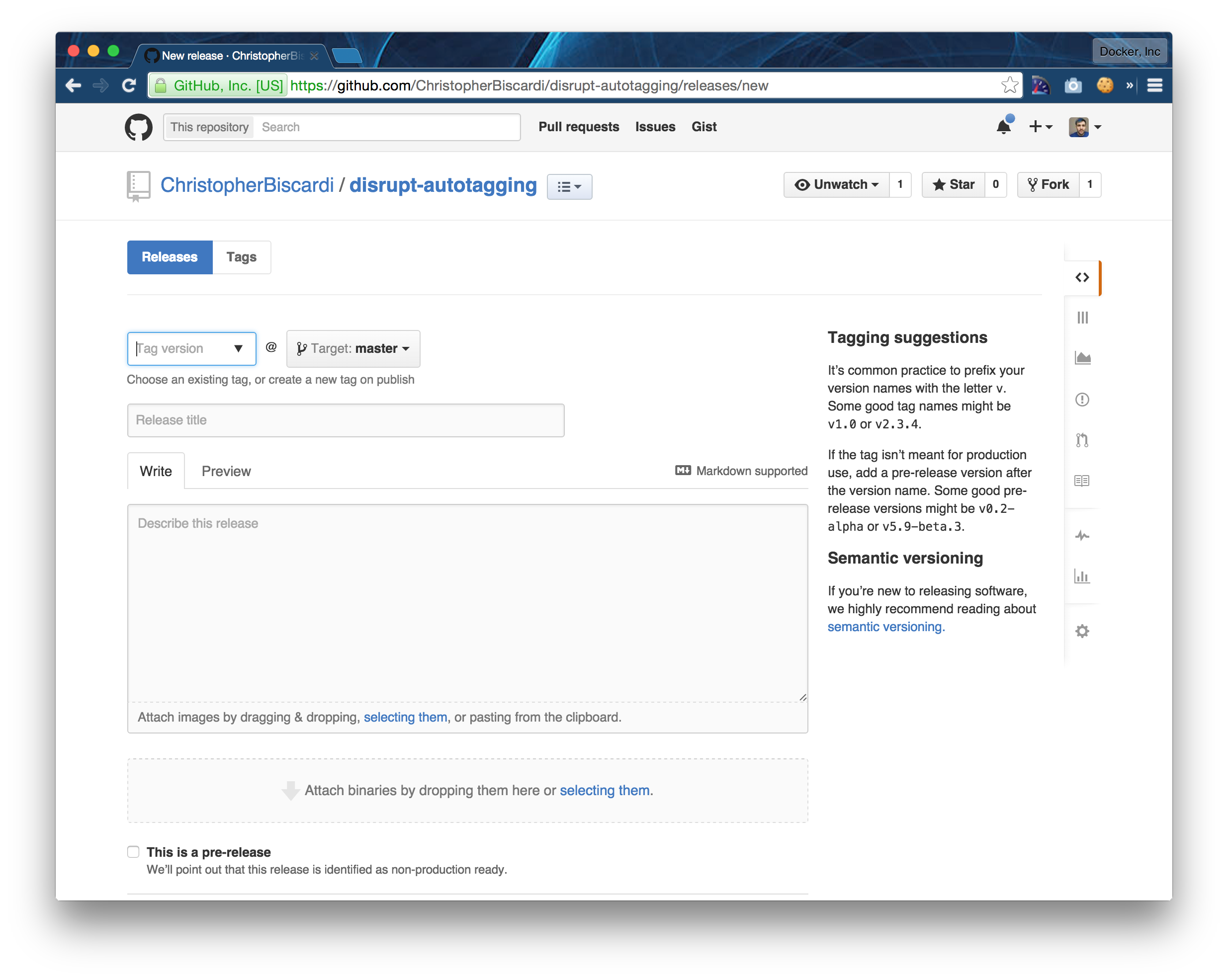The height and width of the screenshot is (980, 1228).
Task: Open the Code sidebar icon
Action: [1082, 278]
